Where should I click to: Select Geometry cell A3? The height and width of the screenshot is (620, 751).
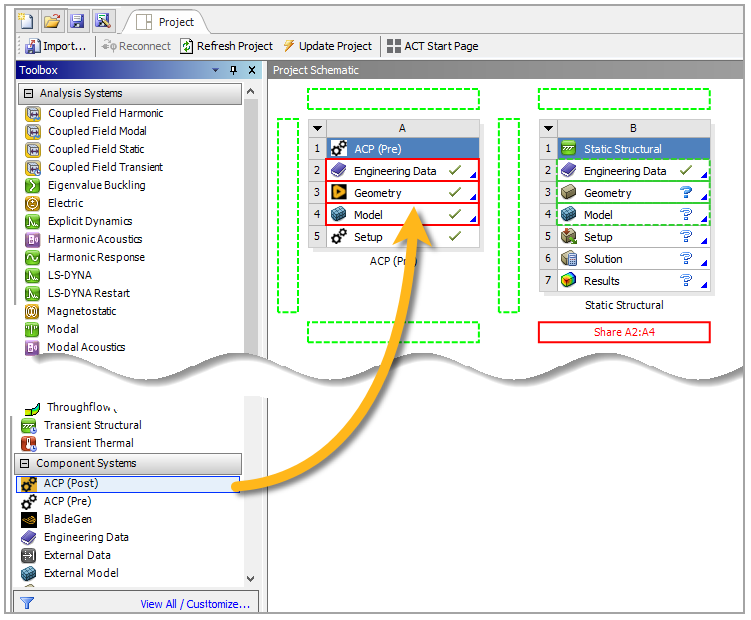pos(403,193)
